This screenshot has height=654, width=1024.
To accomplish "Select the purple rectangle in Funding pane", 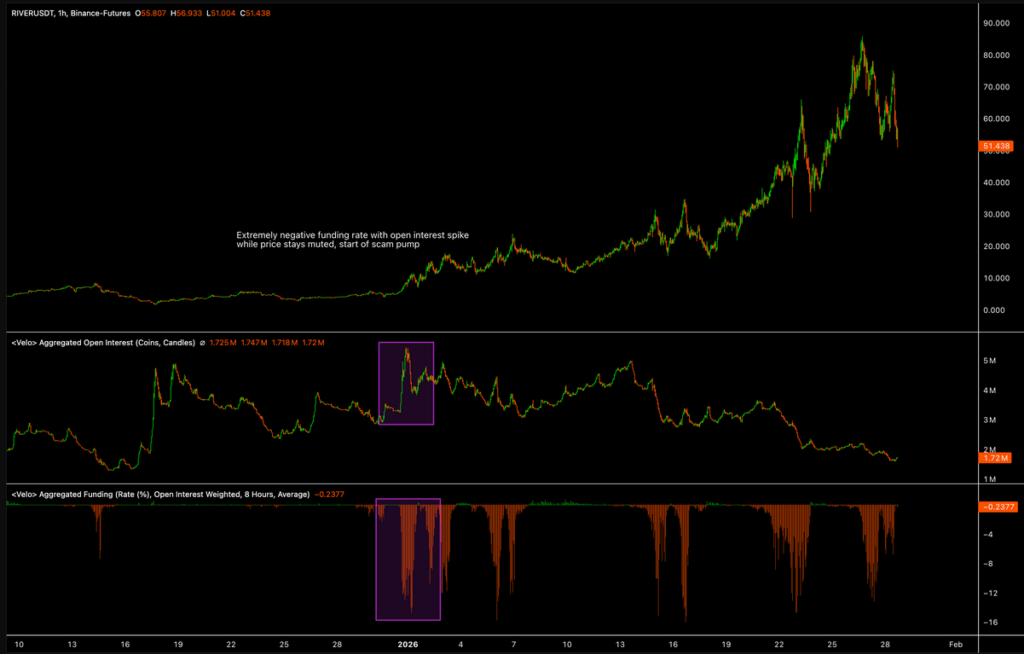I will (x=376, y=558).
